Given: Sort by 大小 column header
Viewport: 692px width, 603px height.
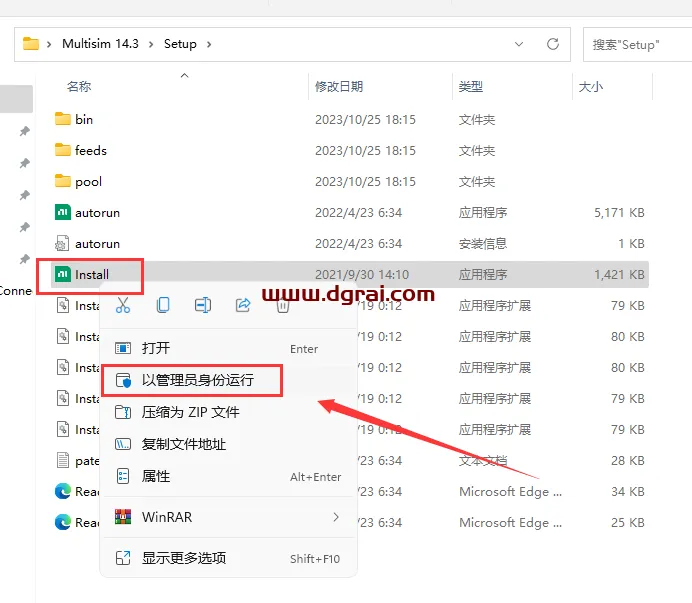Looking at the screenshot, I should (590, 86).
